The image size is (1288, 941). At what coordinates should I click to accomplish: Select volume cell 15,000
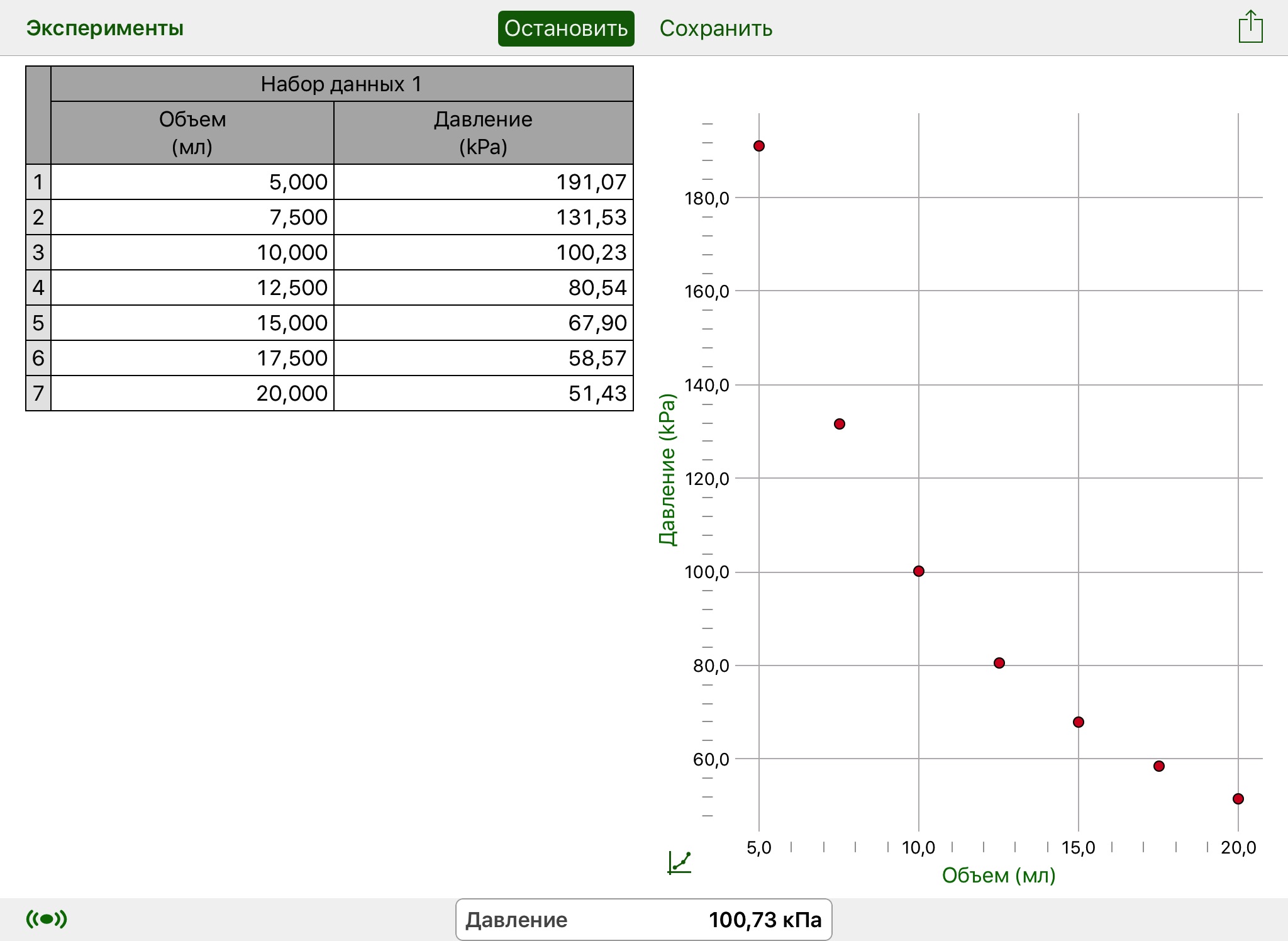tap(192, 323)
